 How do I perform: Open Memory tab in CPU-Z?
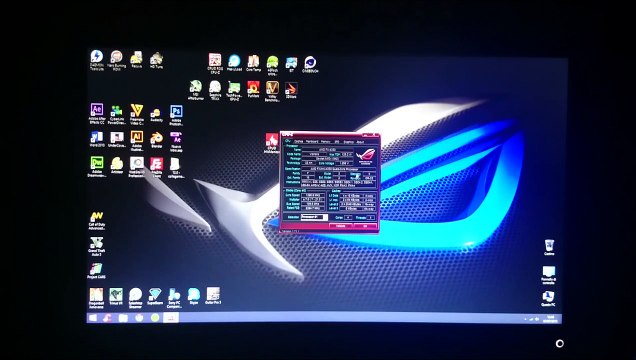[x=326, y=141]
